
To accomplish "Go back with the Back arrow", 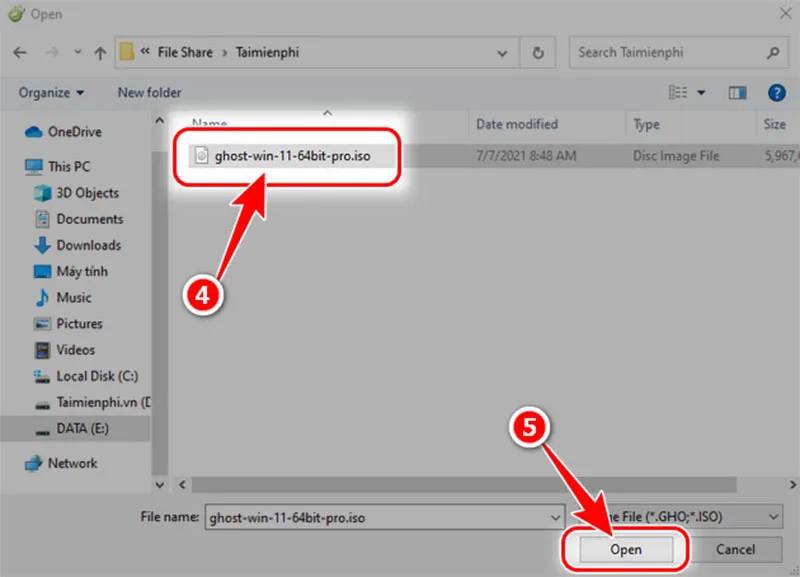I will (x=20, y=53).
